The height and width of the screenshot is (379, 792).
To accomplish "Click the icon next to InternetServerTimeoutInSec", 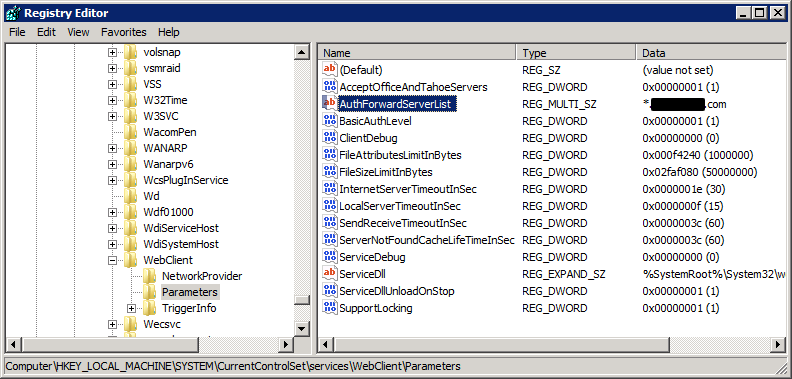I will coord(329,189).
